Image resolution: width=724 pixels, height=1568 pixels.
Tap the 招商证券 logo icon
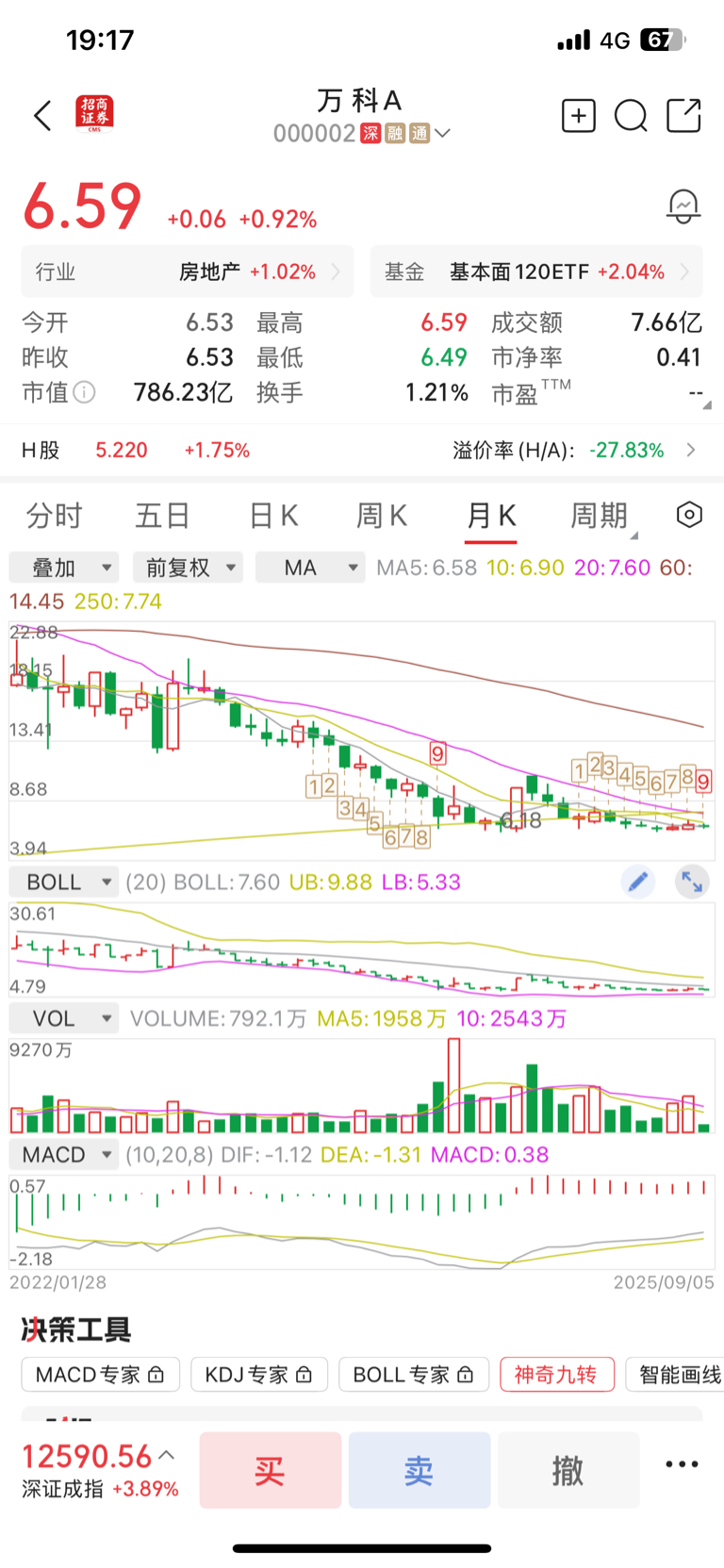pyautogui.click(x=94, y=114)
